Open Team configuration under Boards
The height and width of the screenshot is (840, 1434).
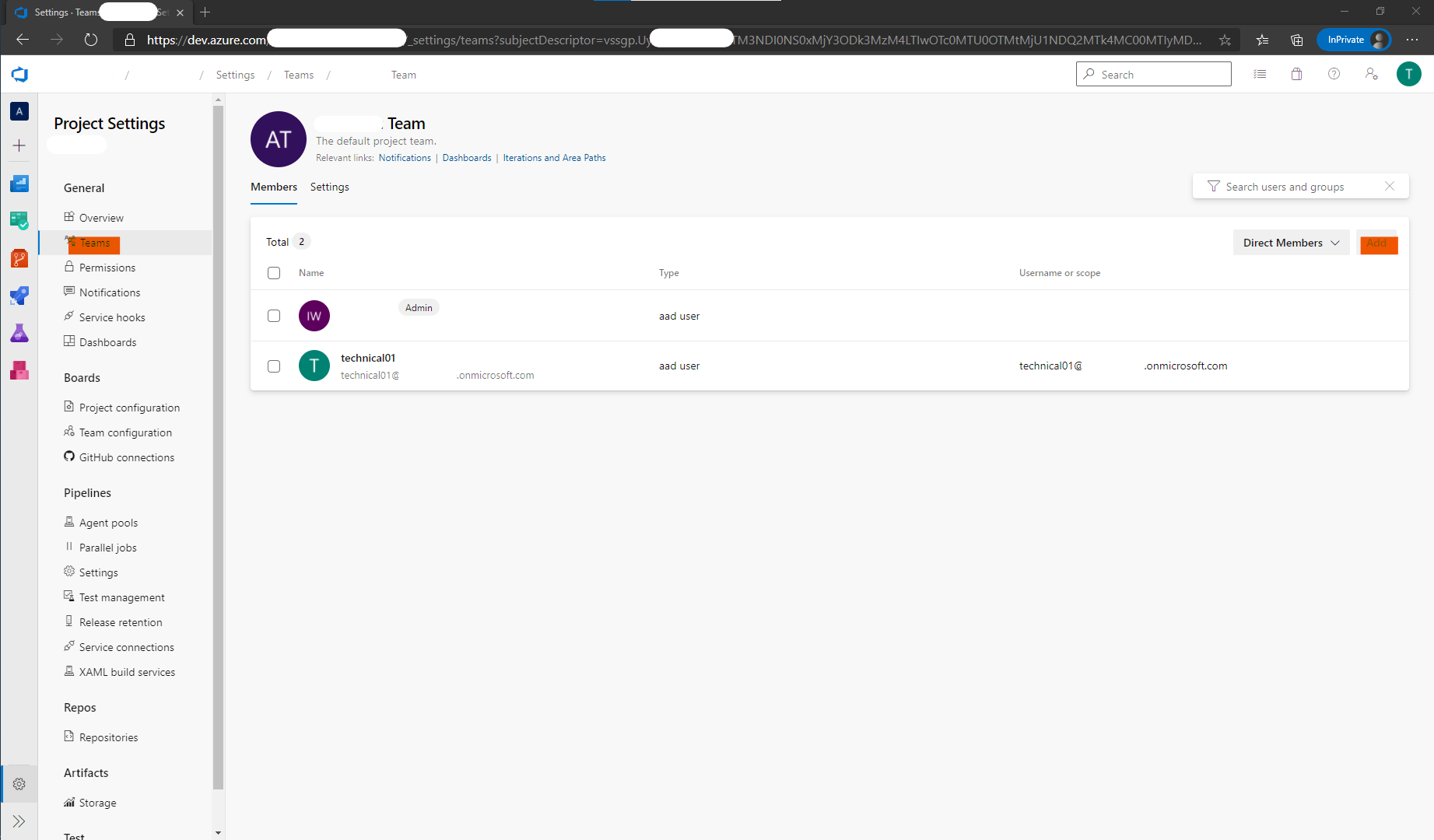click(125, 432)
